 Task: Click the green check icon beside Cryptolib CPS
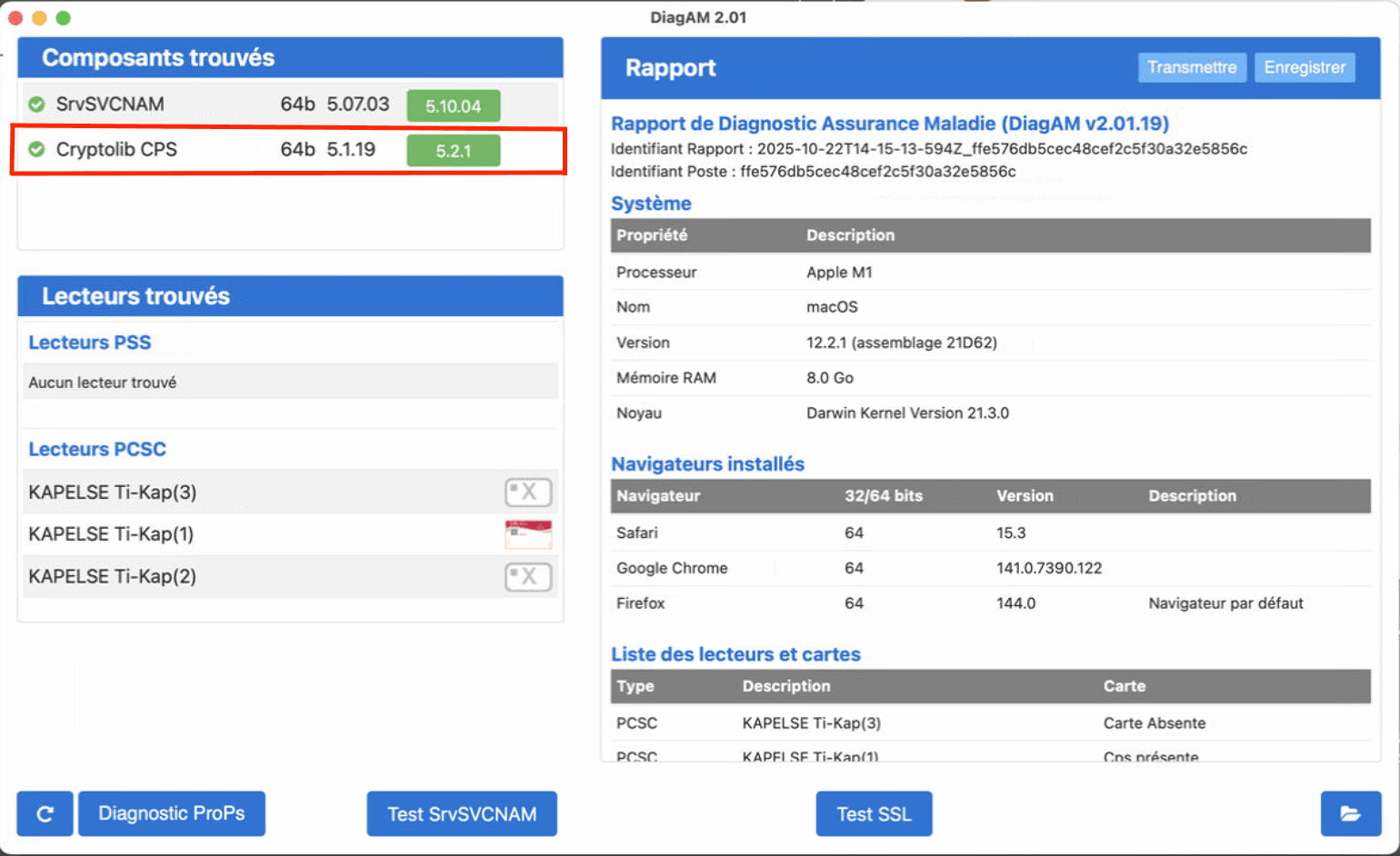tap(36, 149)
